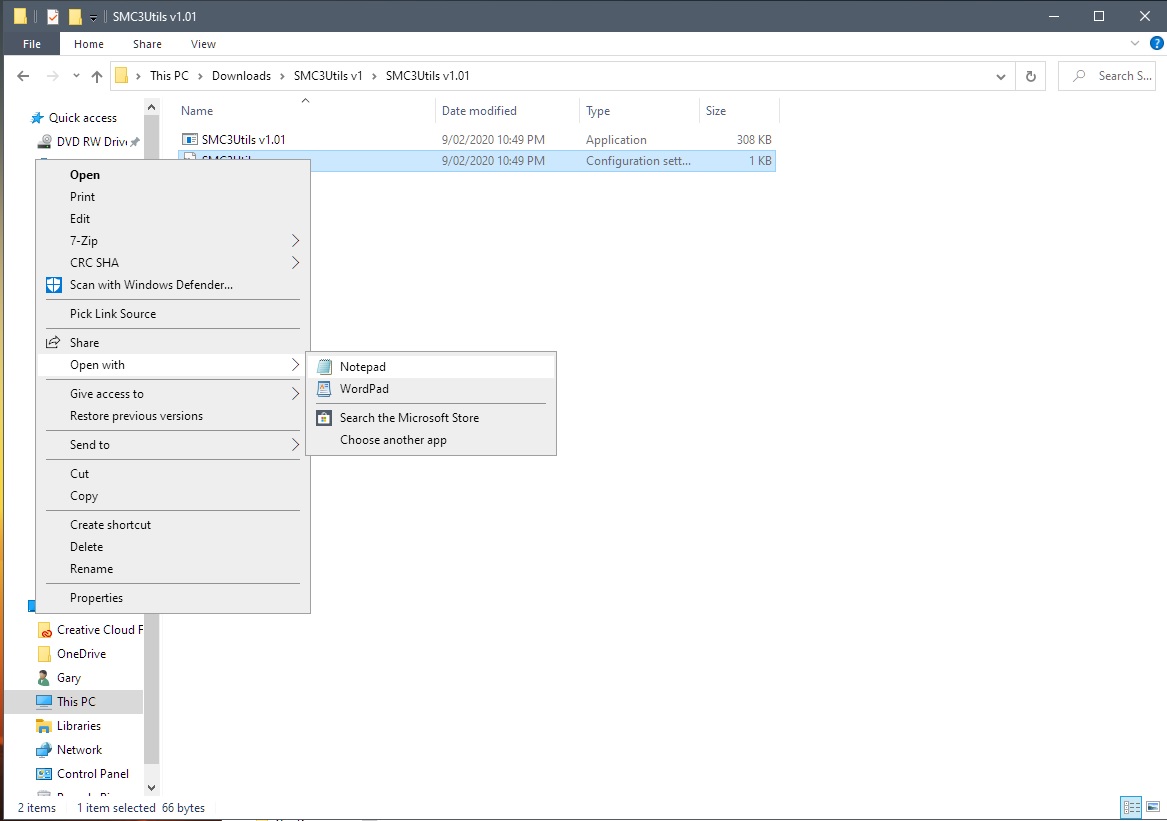Image resolution: width=1167 pixels, height=821 pixels.
Task: Select Create shortcut
Action: tap(173, 525)
